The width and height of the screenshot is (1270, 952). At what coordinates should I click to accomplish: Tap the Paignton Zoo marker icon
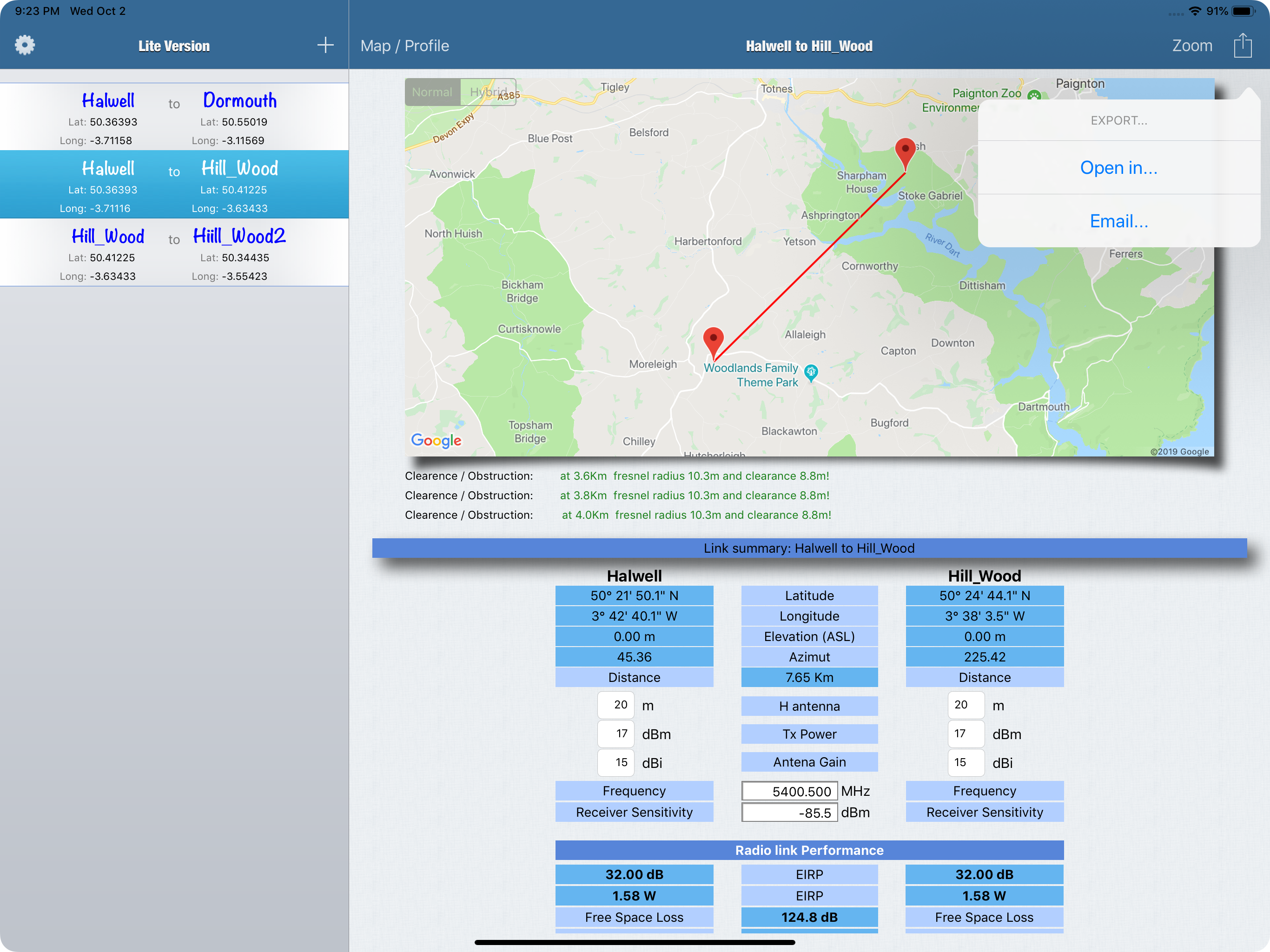pos(1034,95)
